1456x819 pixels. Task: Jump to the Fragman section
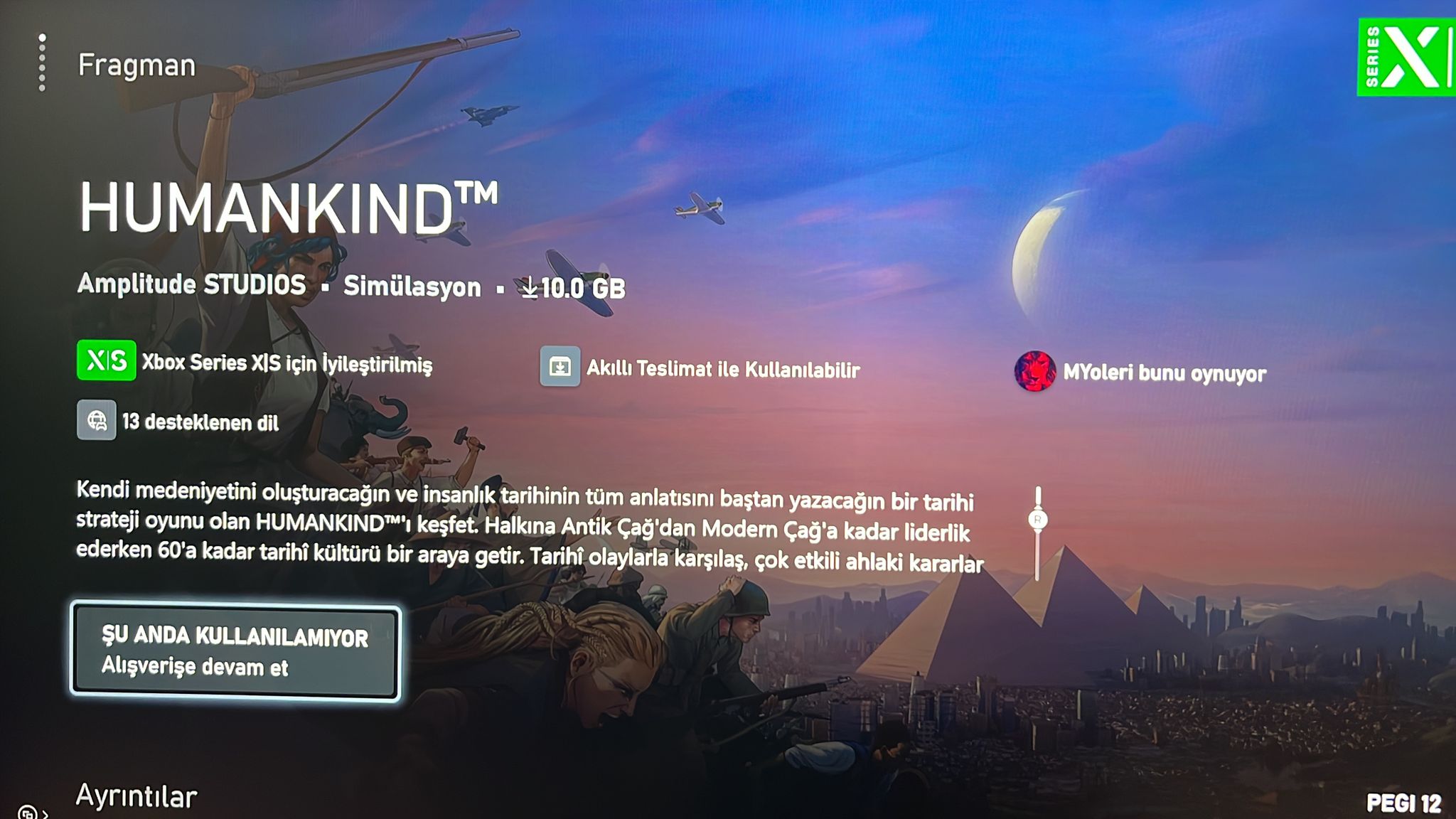(136, 65)
